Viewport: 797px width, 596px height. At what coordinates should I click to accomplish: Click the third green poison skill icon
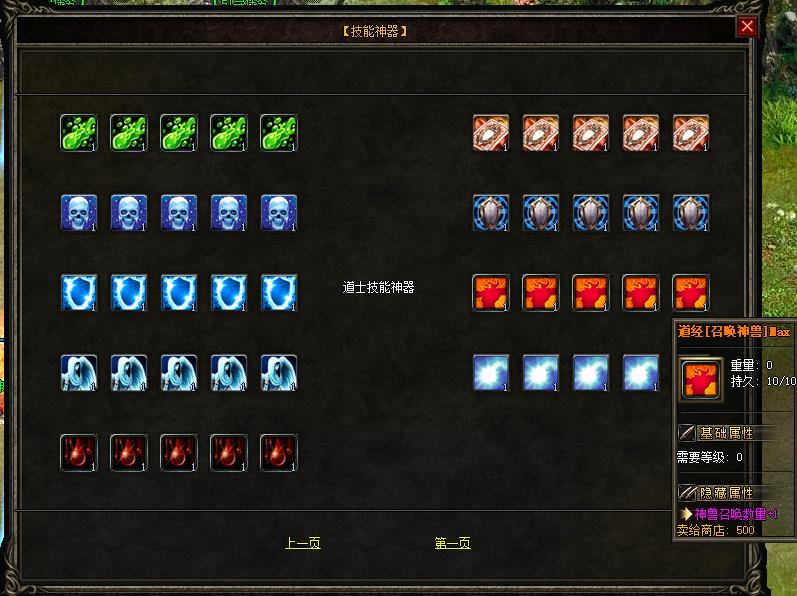pos(179,133)
